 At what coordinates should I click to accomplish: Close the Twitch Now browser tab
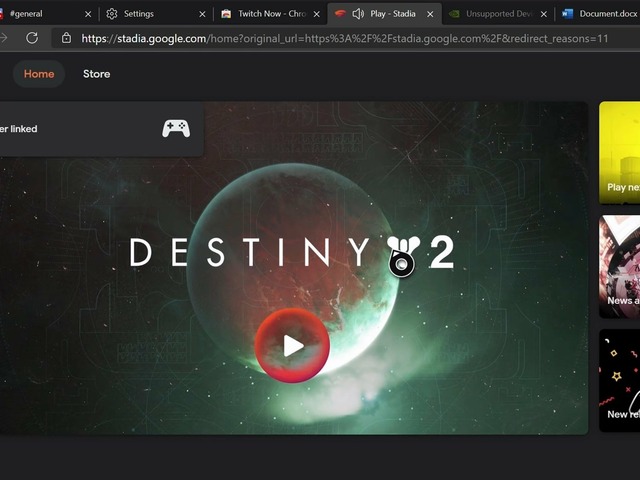click(x=317, y=14)
